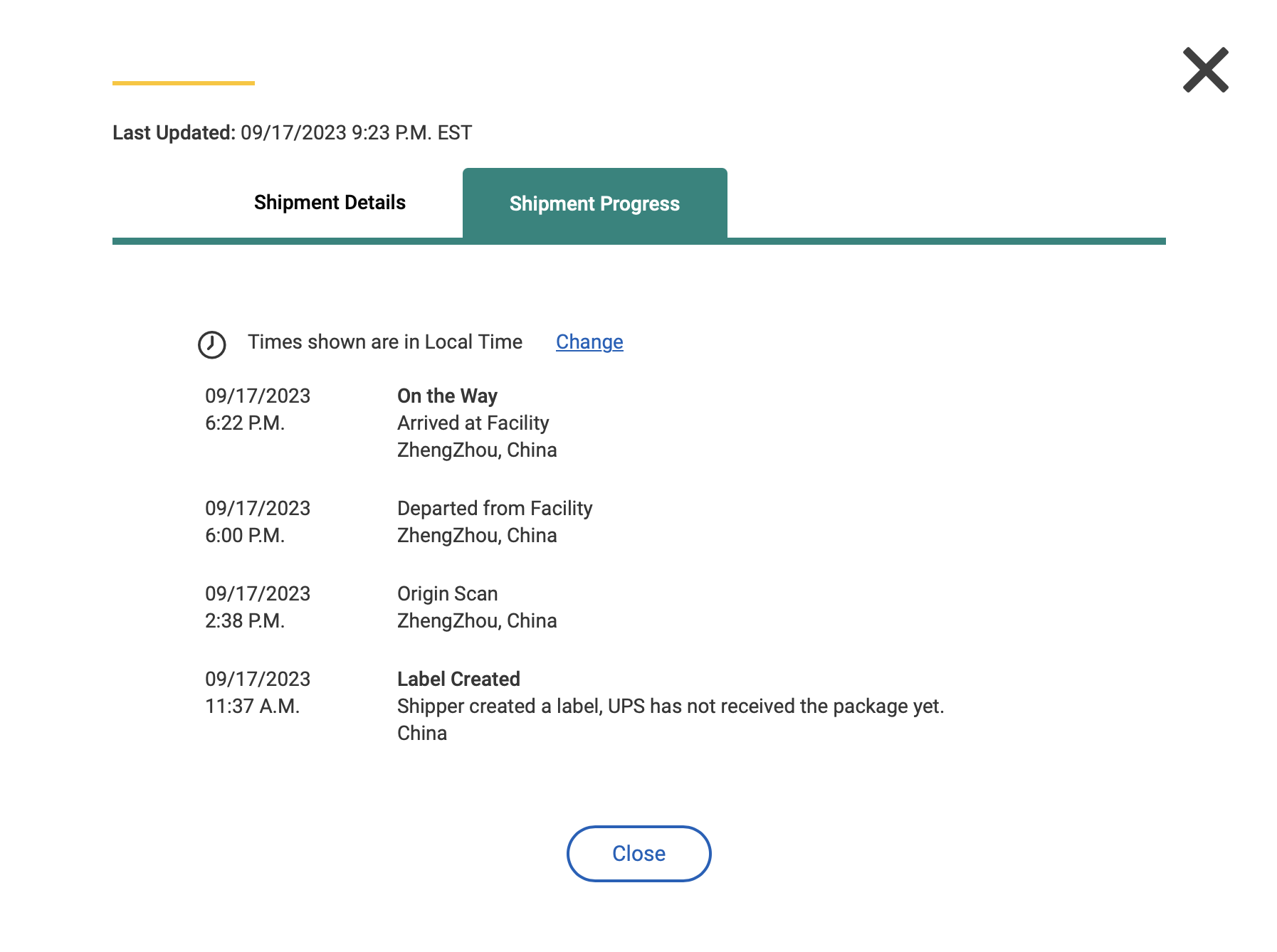Viewport: 1277px width, 952px height.
Task: Select the Shipment Progress tab
Action: (x=594, y=203)
